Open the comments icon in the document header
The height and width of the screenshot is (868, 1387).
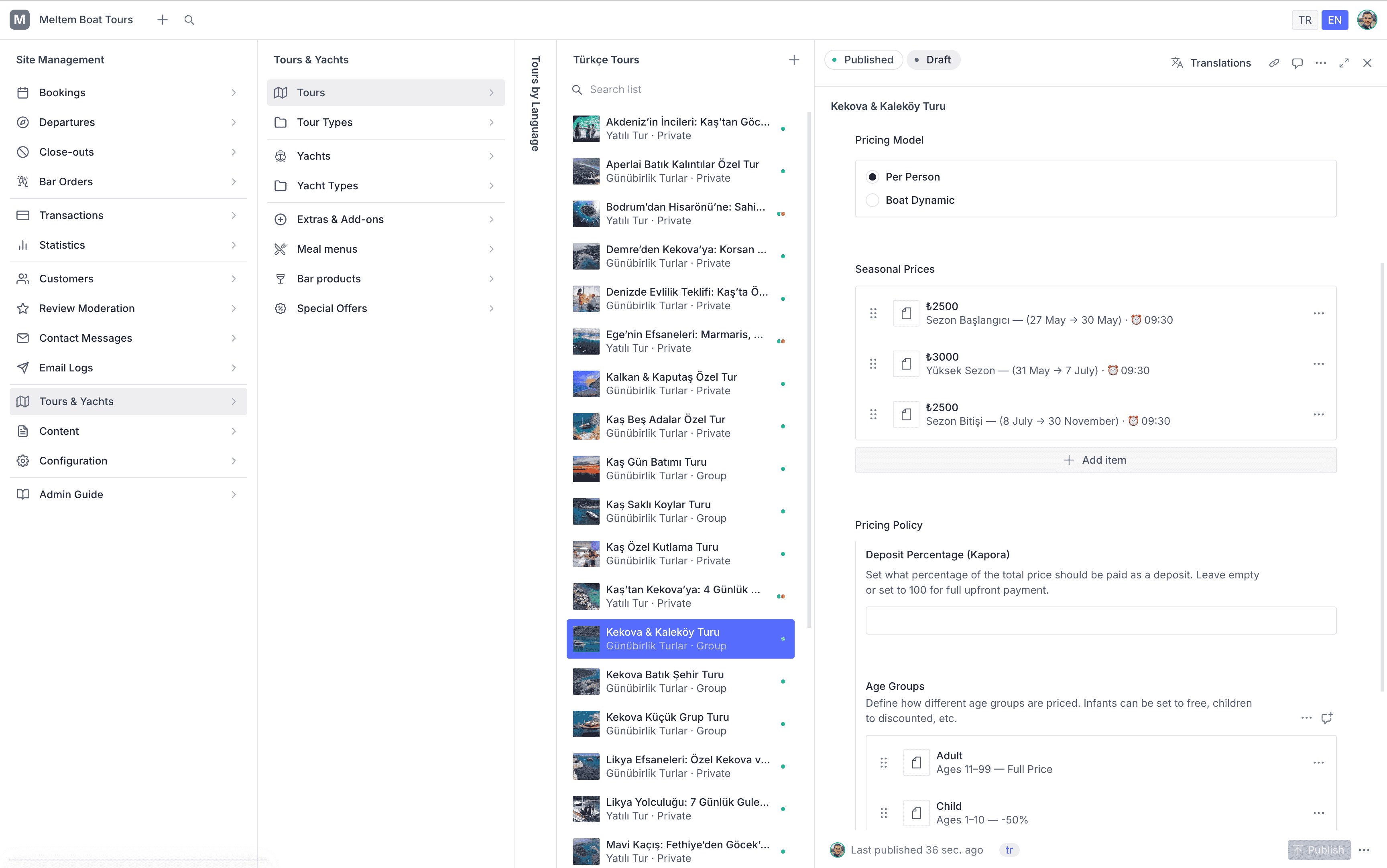click(1297, 63)
